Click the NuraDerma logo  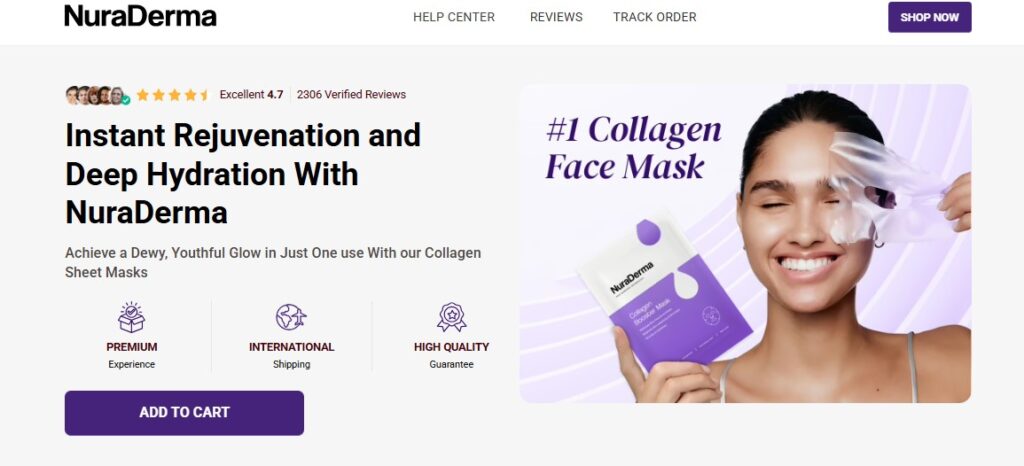(x=140, y=16)
